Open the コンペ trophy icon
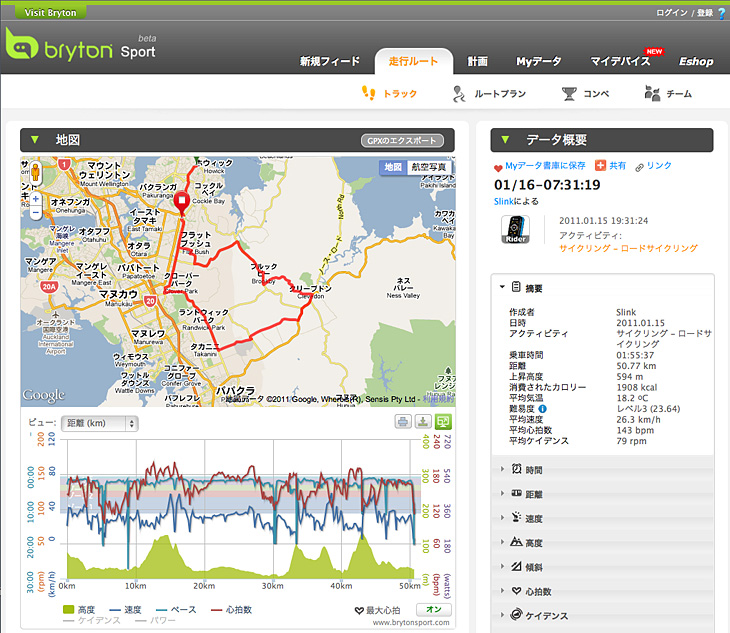This screenshot has width=730, height=633. pos(569,94)
